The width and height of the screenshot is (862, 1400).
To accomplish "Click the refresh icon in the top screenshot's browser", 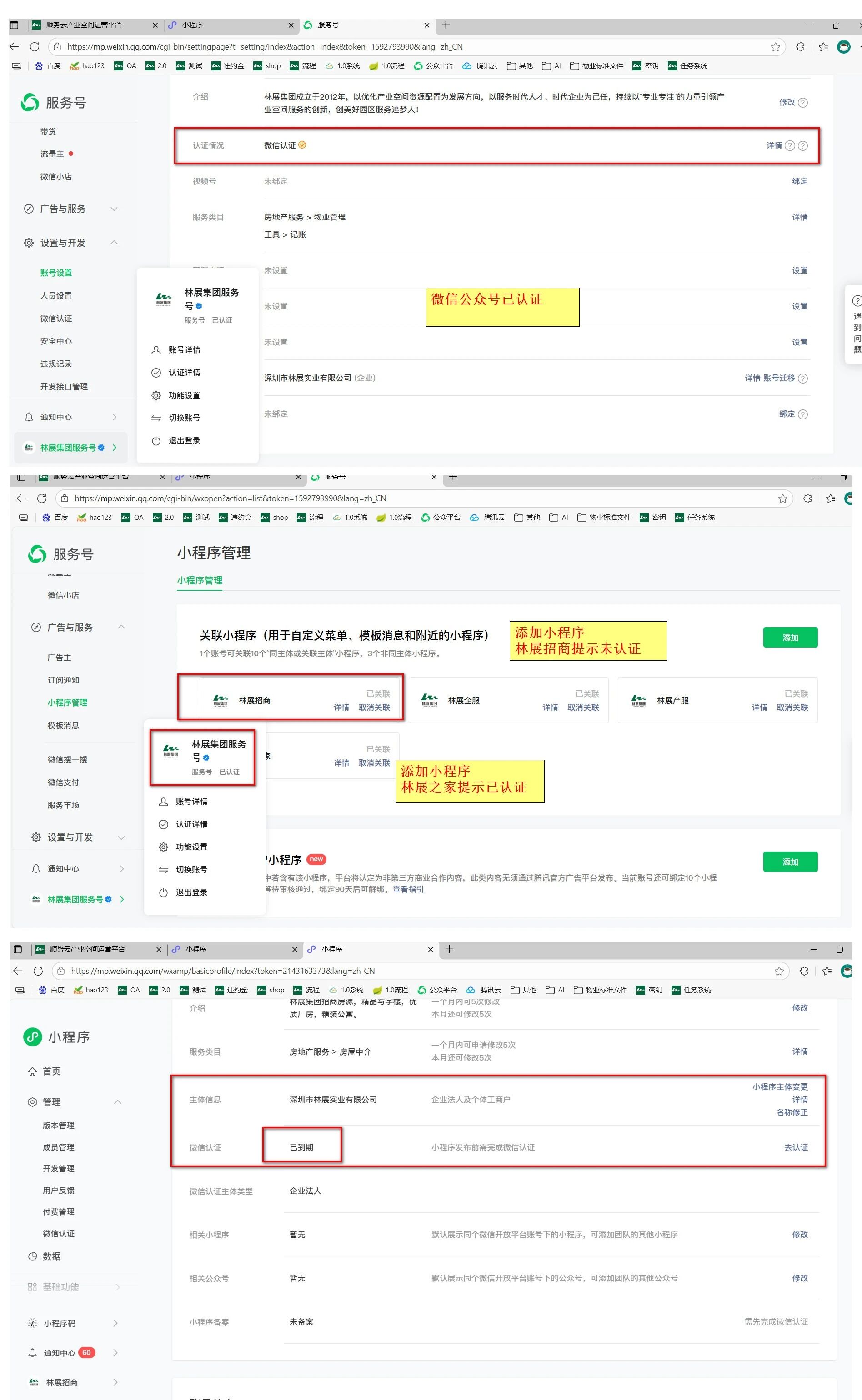I will pyautogui.click(x=35, y=47).
